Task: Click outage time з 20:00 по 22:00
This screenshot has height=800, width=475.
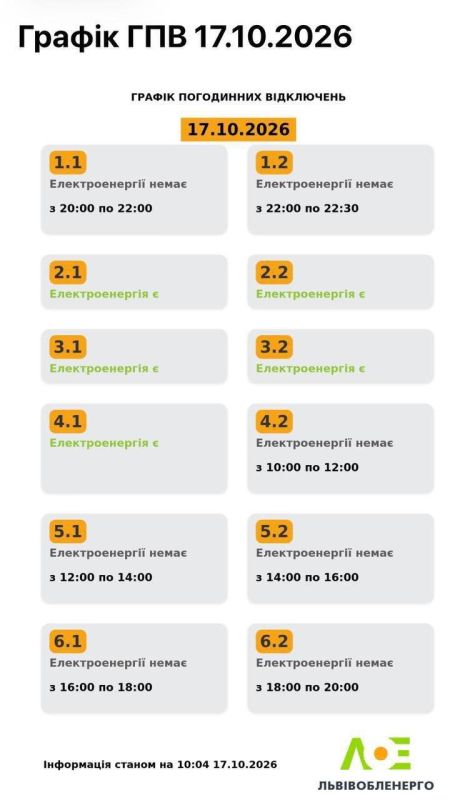Action: (101, 208)
